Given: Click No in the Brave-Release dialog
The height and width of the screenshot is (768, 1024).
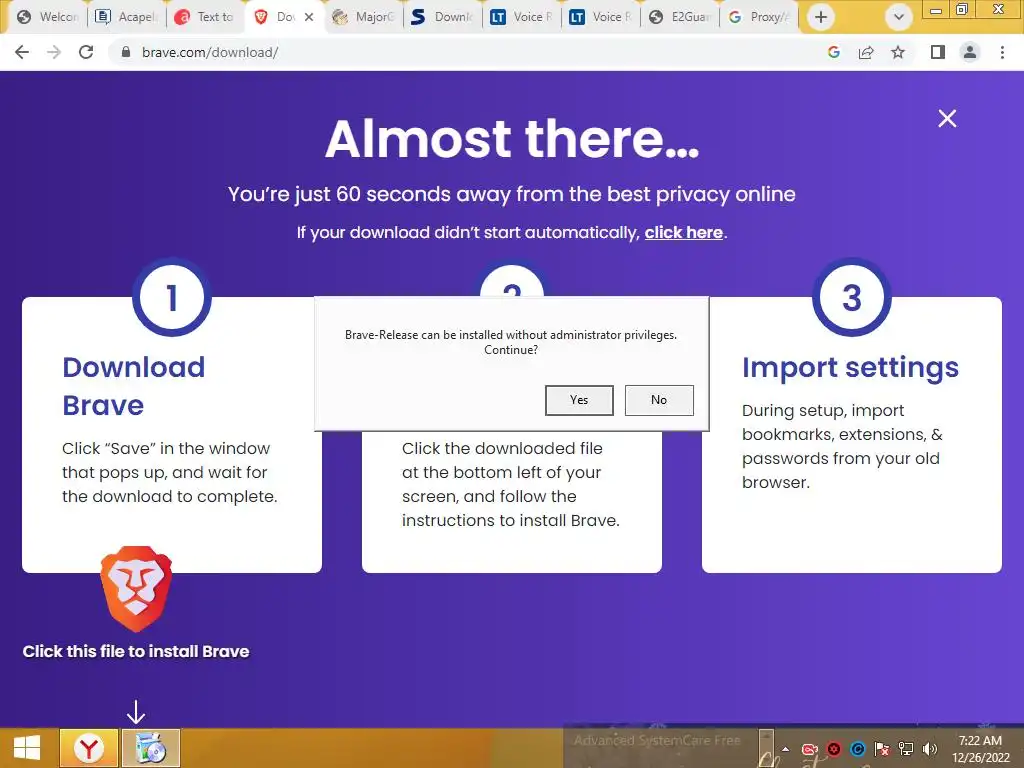Looking at the screenshot, I should click(659, 400).
